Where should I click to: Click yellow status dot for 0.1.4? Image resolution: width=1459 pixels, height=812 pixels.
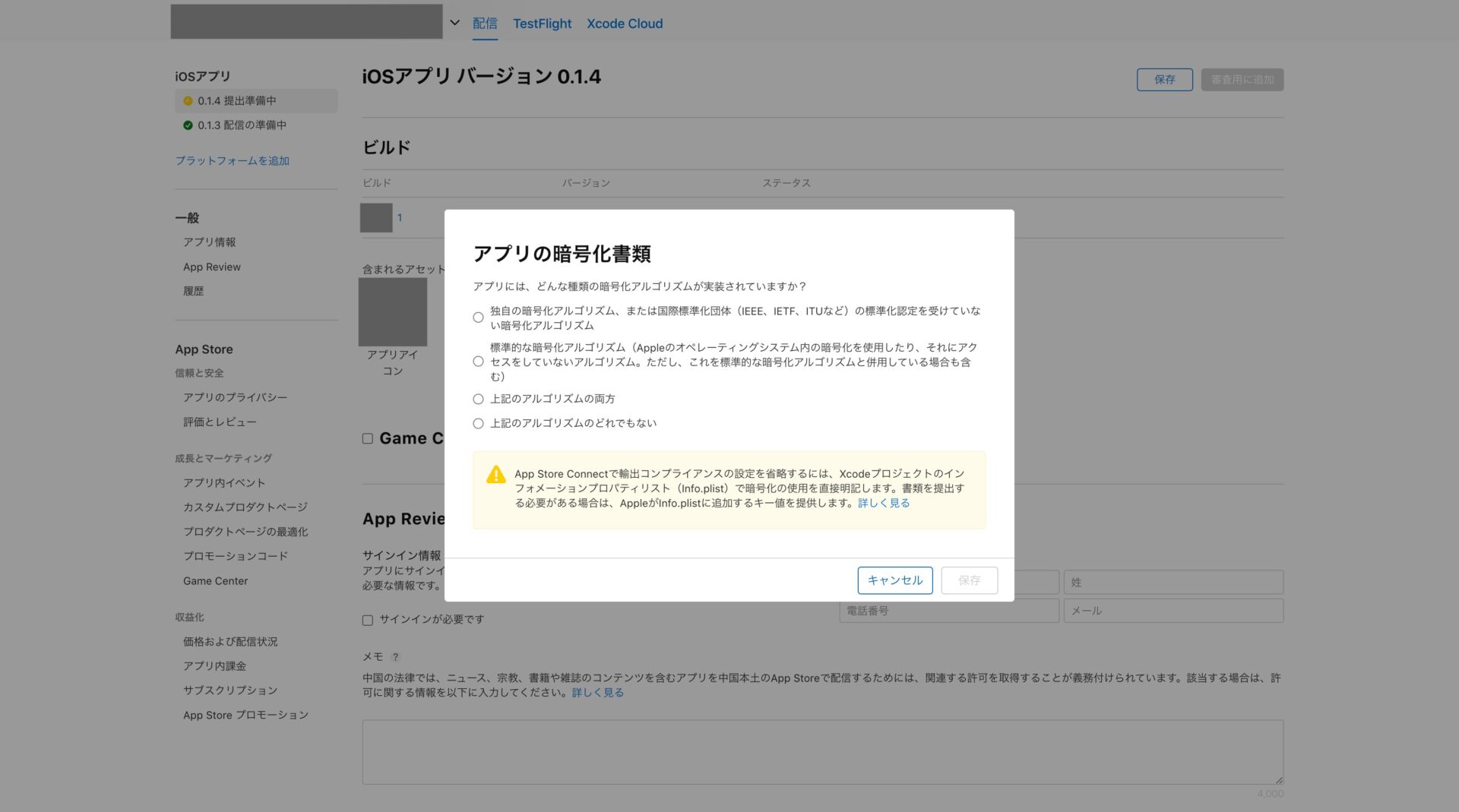(188, 101)
